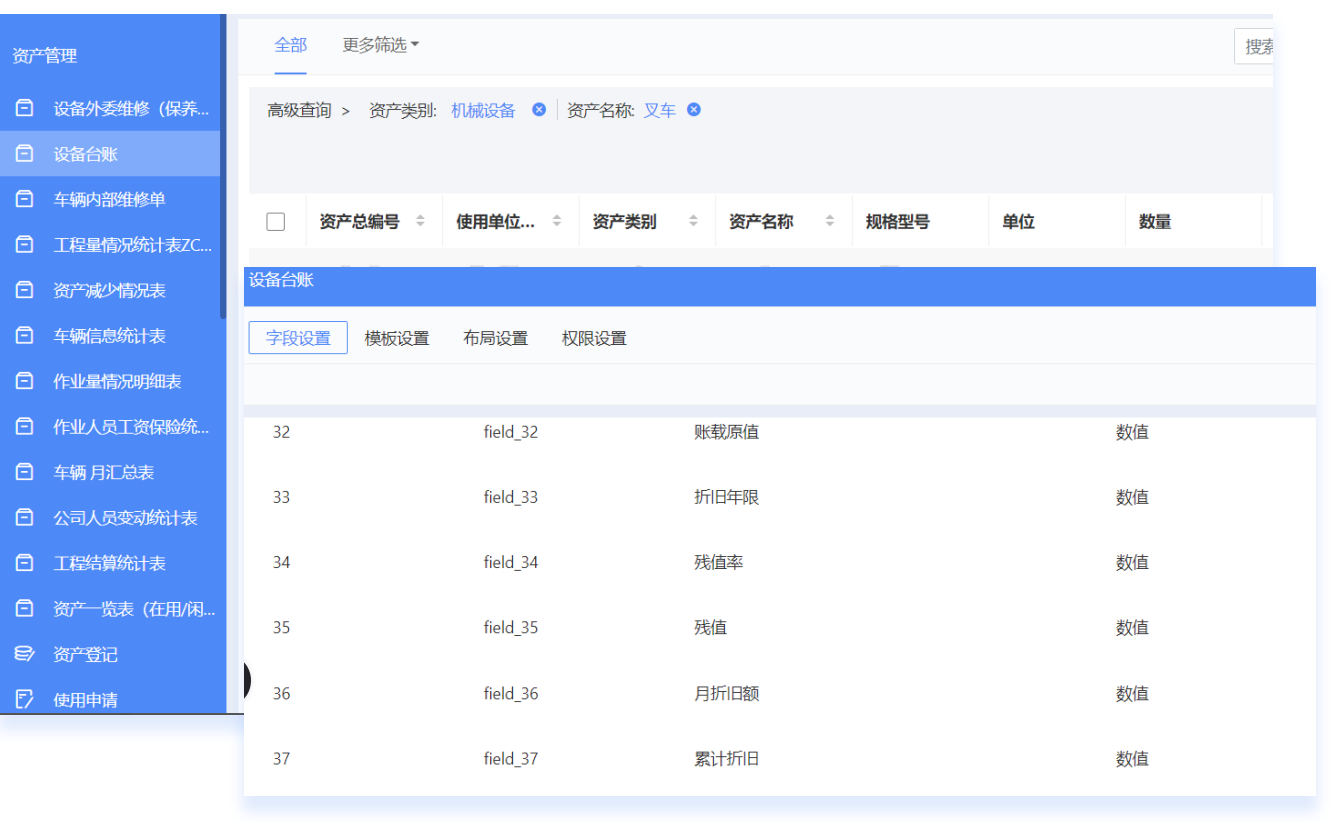The width and height of the screenshot is (1344, 822).
Task: Click the sidebar vertical scrollbar
Action: pyautogui.click(x=223, y=165)
